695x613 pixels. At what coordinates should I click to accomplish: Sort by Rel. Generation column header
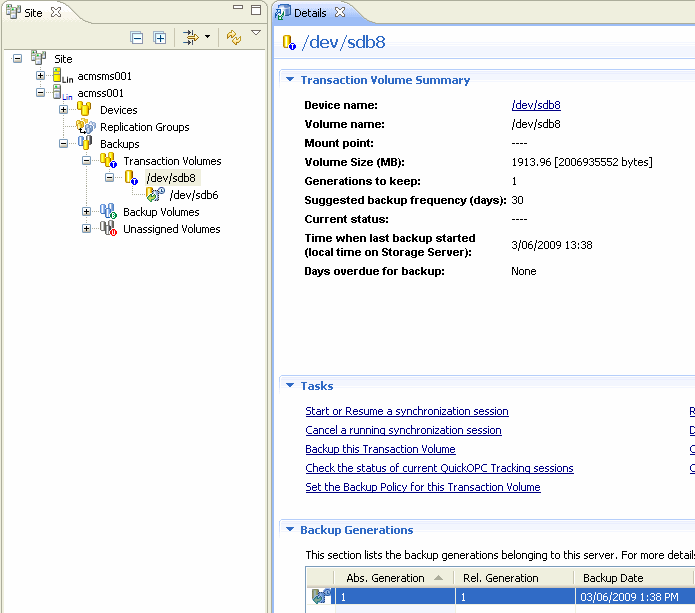(x=514, y=578)
